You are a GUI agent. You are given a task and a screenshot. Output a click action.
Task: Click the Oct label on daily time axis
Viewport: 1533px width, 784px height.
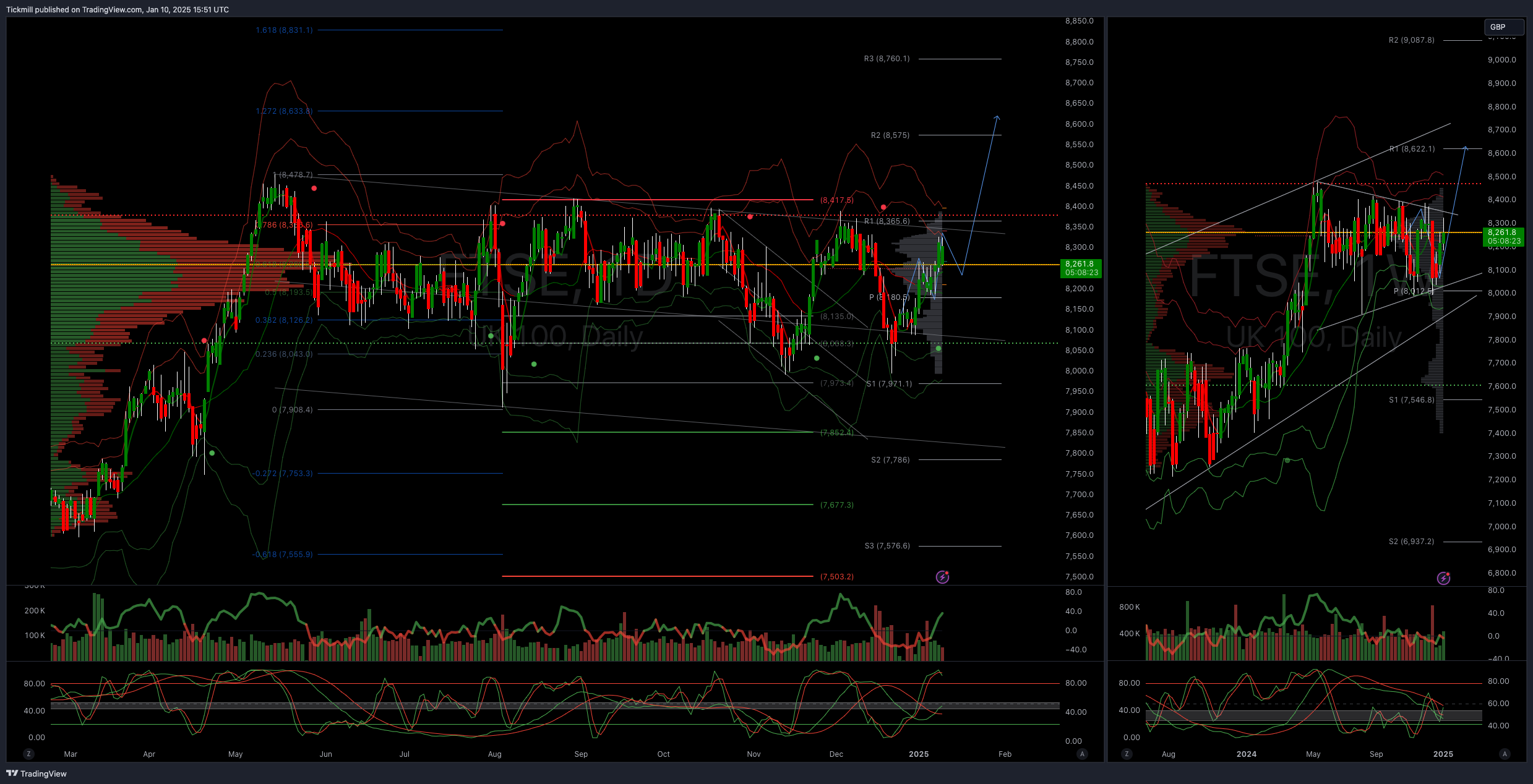click(x=664, y=754)
